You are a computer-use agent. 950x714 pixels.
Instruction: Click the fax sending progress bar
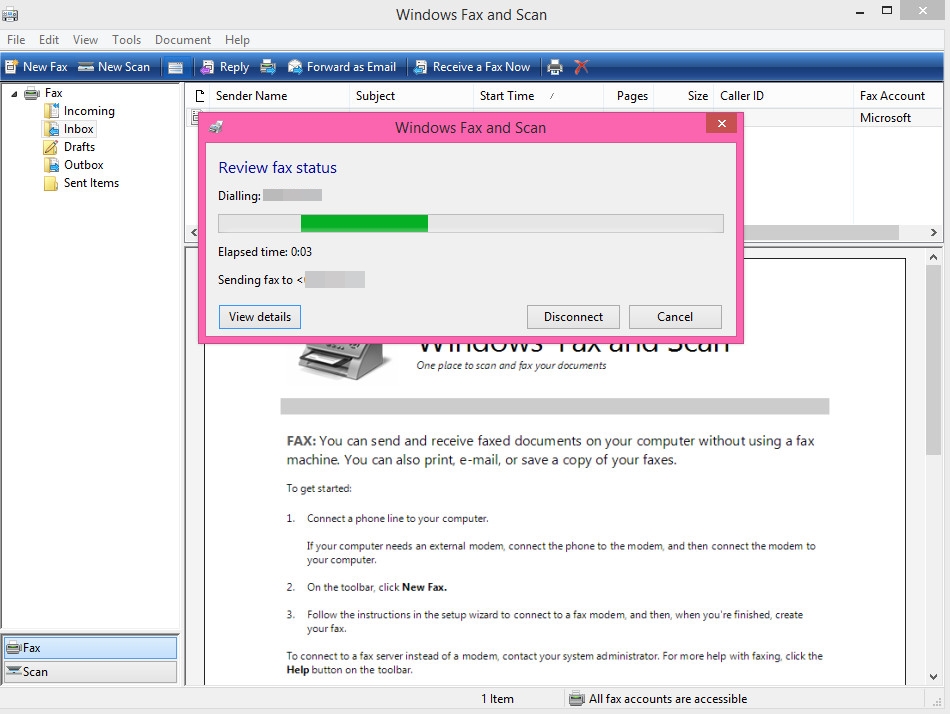point(470,223)
